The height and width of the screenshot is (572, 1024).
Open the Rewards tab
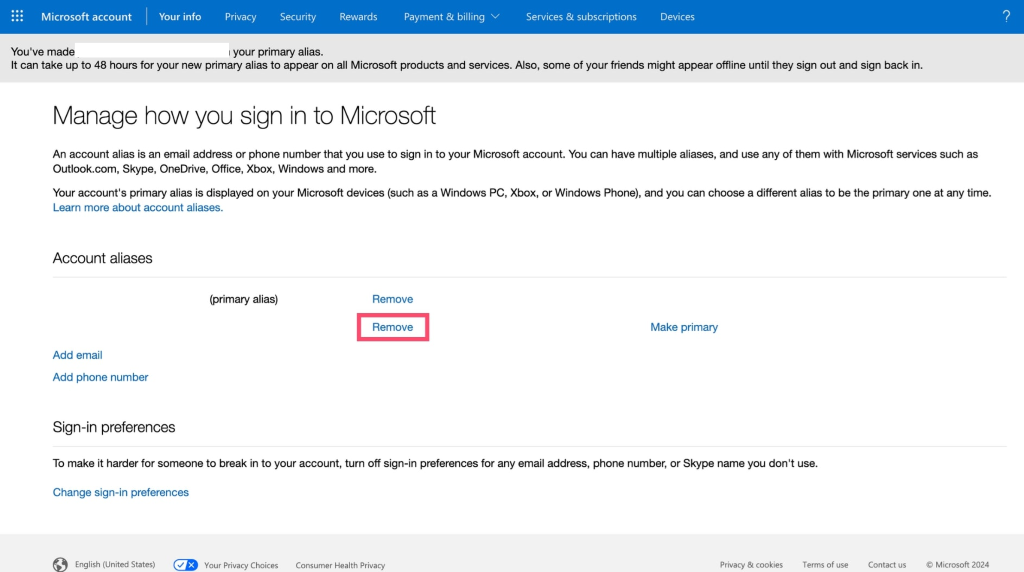358,16
